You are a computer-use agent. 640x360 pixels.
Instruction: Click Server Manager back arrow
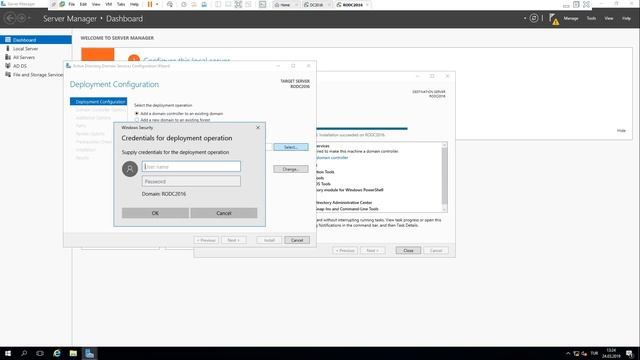click(10, 18)
